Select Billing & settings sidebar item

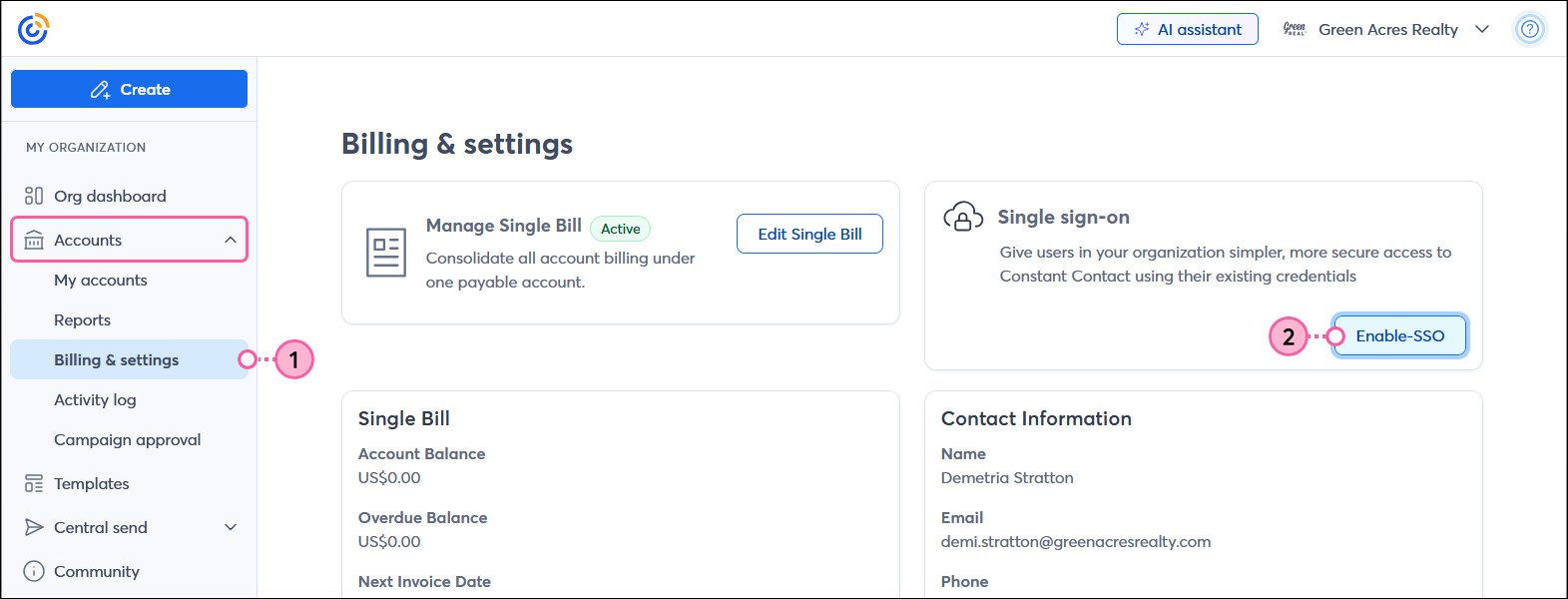click(129, 359)
